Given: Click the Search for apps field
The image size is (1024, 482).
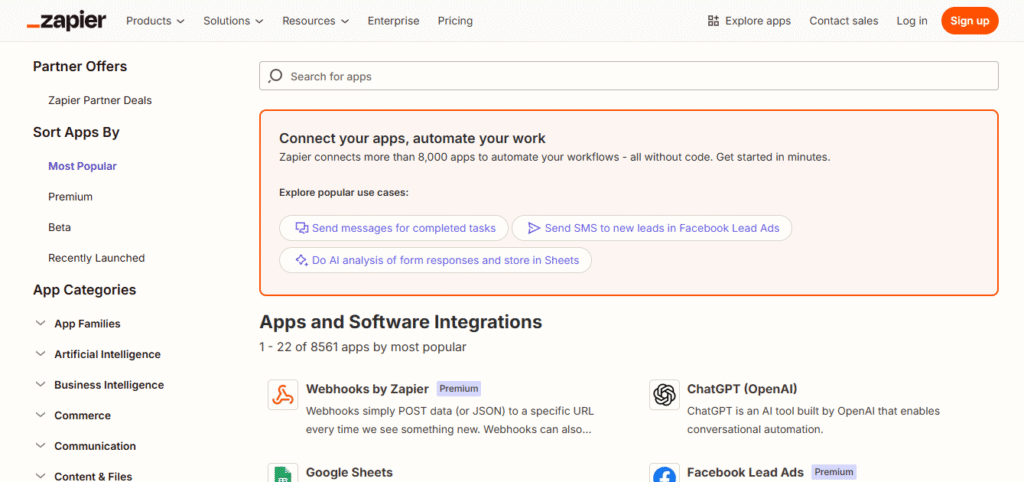Looking at the screenshot, I should tap(629, 76).
